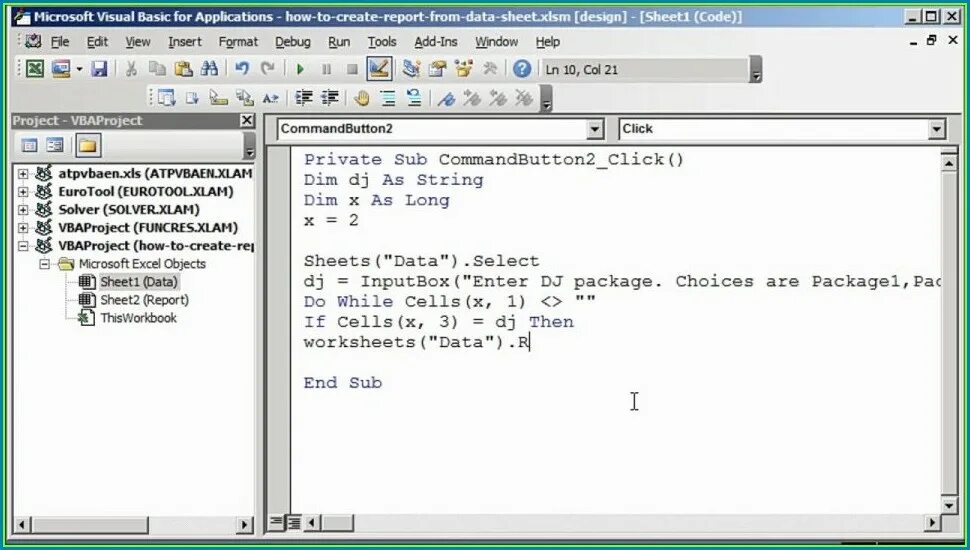970x550 pixels.
Task: Click the Cut scissors icon
Action: pos(131,69)
